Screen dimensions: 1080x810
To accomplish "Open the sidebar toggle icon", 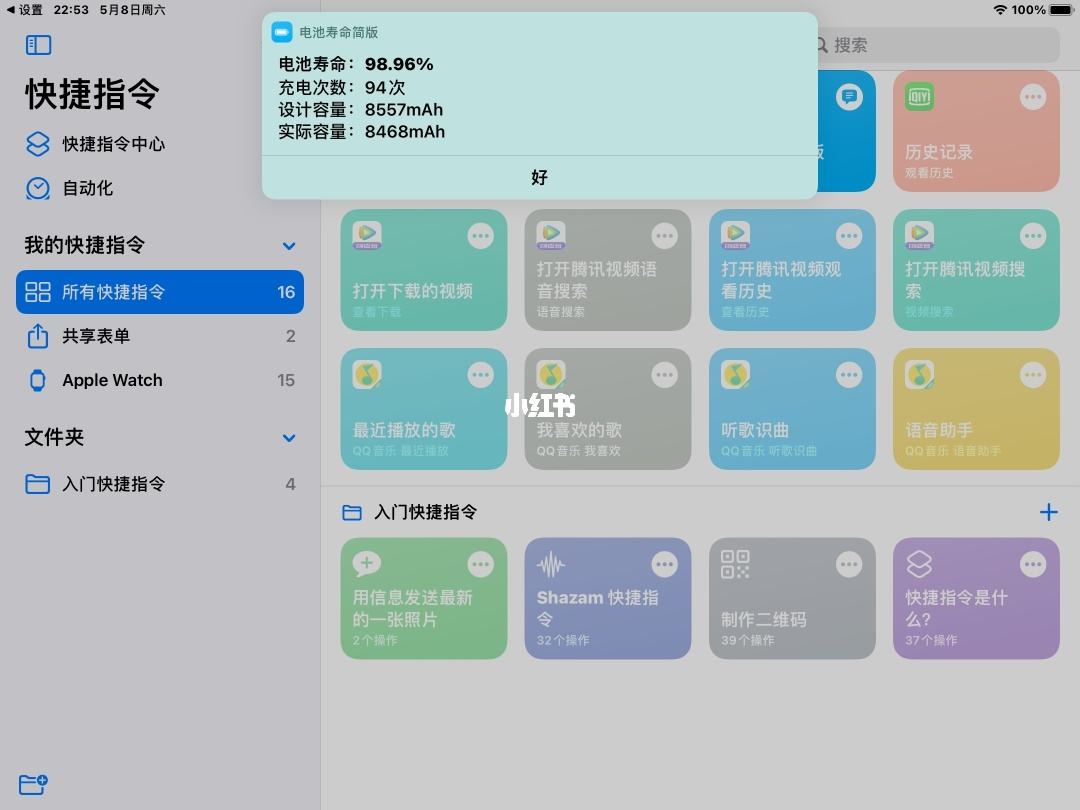I will click(x=38, y=44).
